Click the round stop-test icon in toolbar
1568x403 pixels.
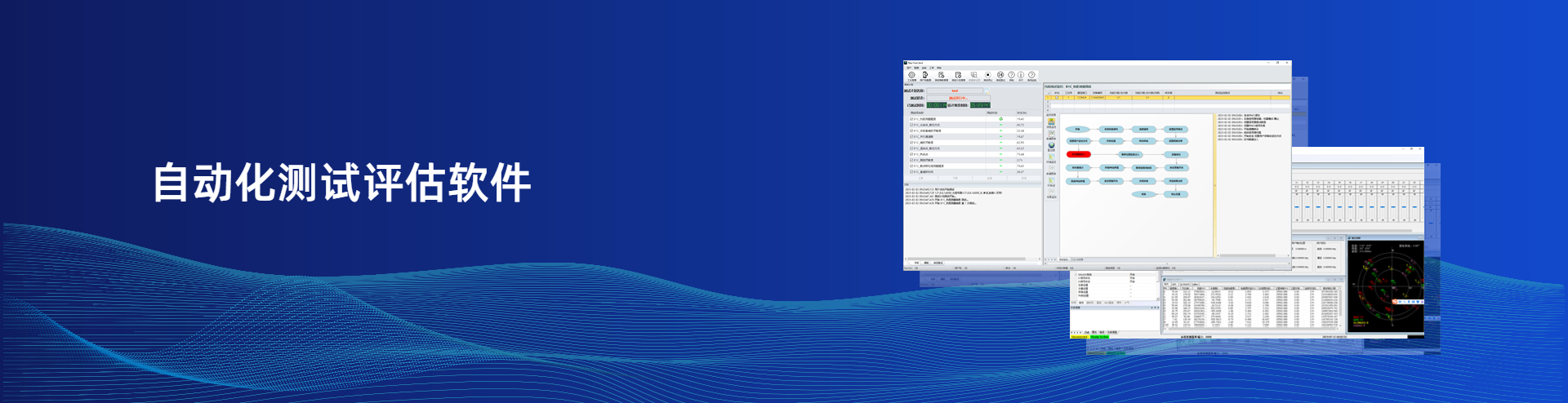988,75
